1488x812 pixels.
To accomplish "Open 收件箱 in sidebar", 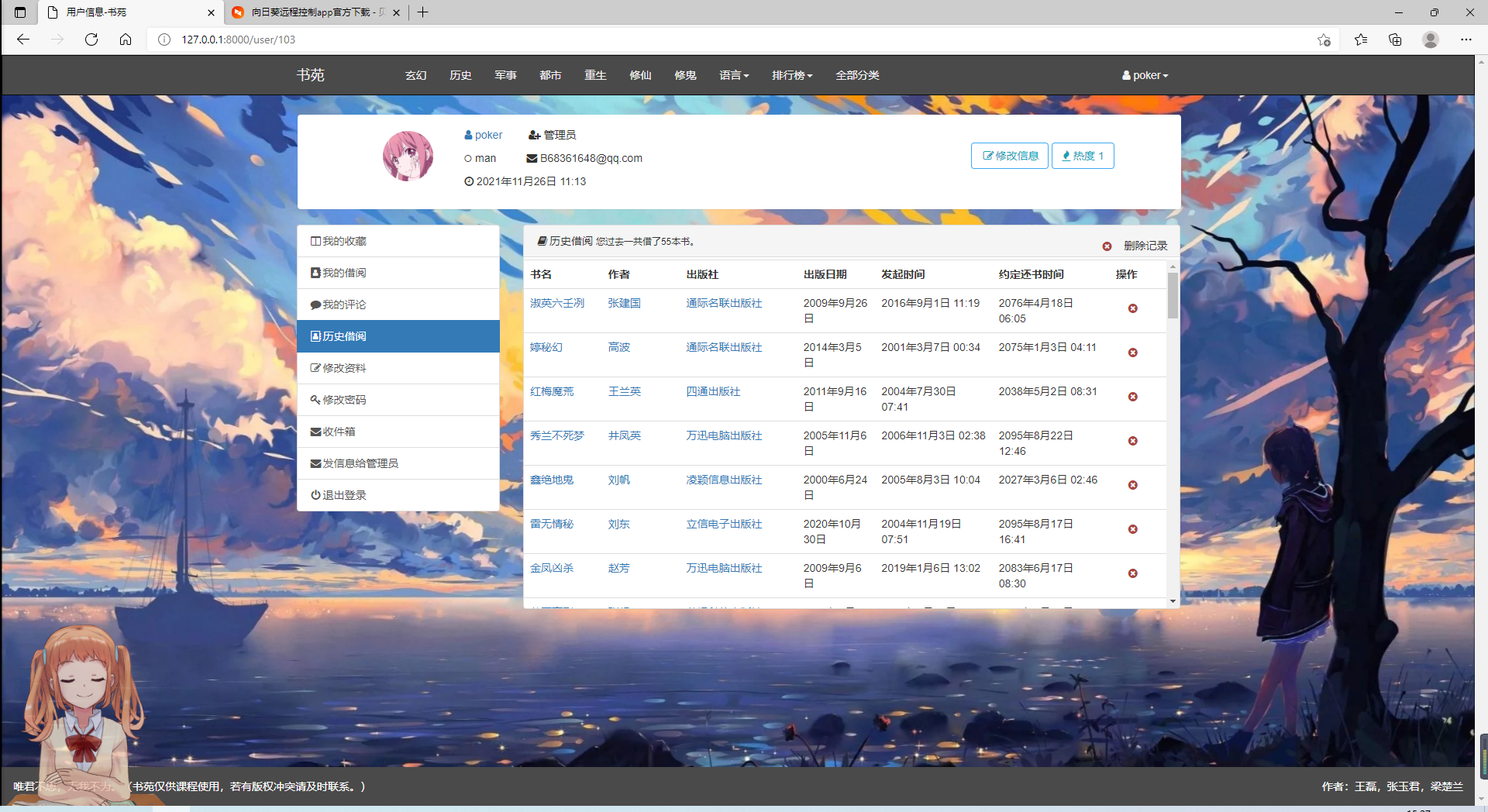I will [398, 432].
